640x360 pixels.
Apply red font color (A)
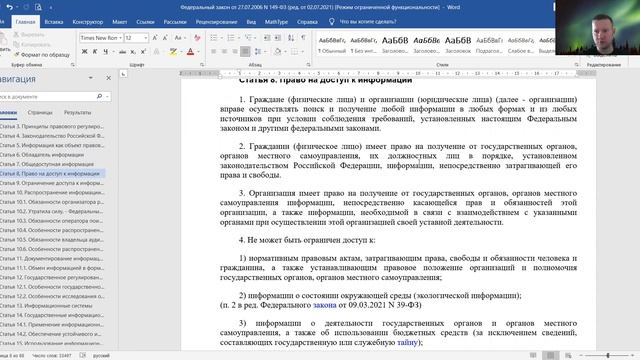(x=190, y=52)
